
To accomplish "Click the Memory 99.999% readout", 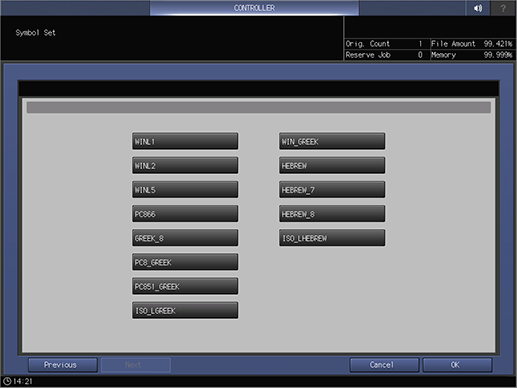I will click(473, 55).
